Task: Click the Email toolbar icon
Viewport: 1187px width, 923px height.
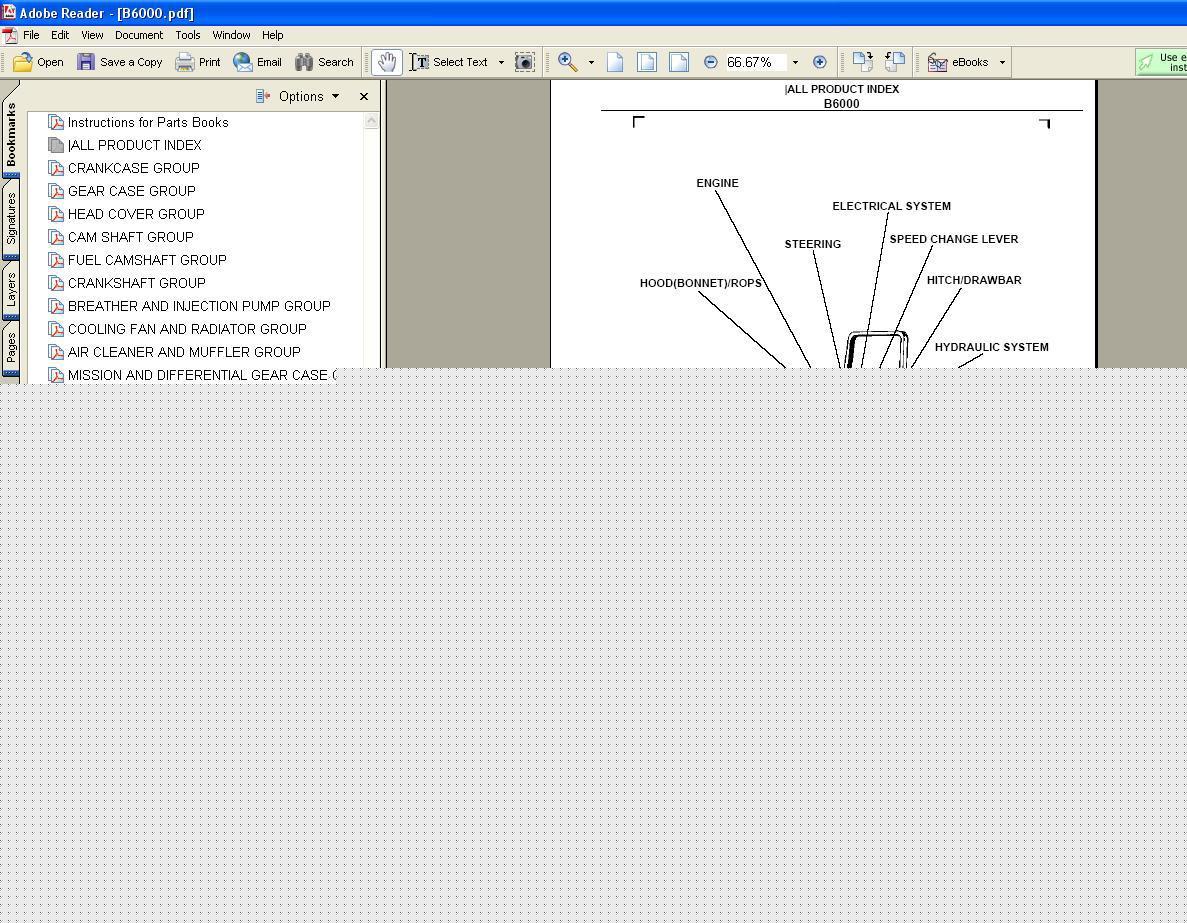Action: [243, 62]
